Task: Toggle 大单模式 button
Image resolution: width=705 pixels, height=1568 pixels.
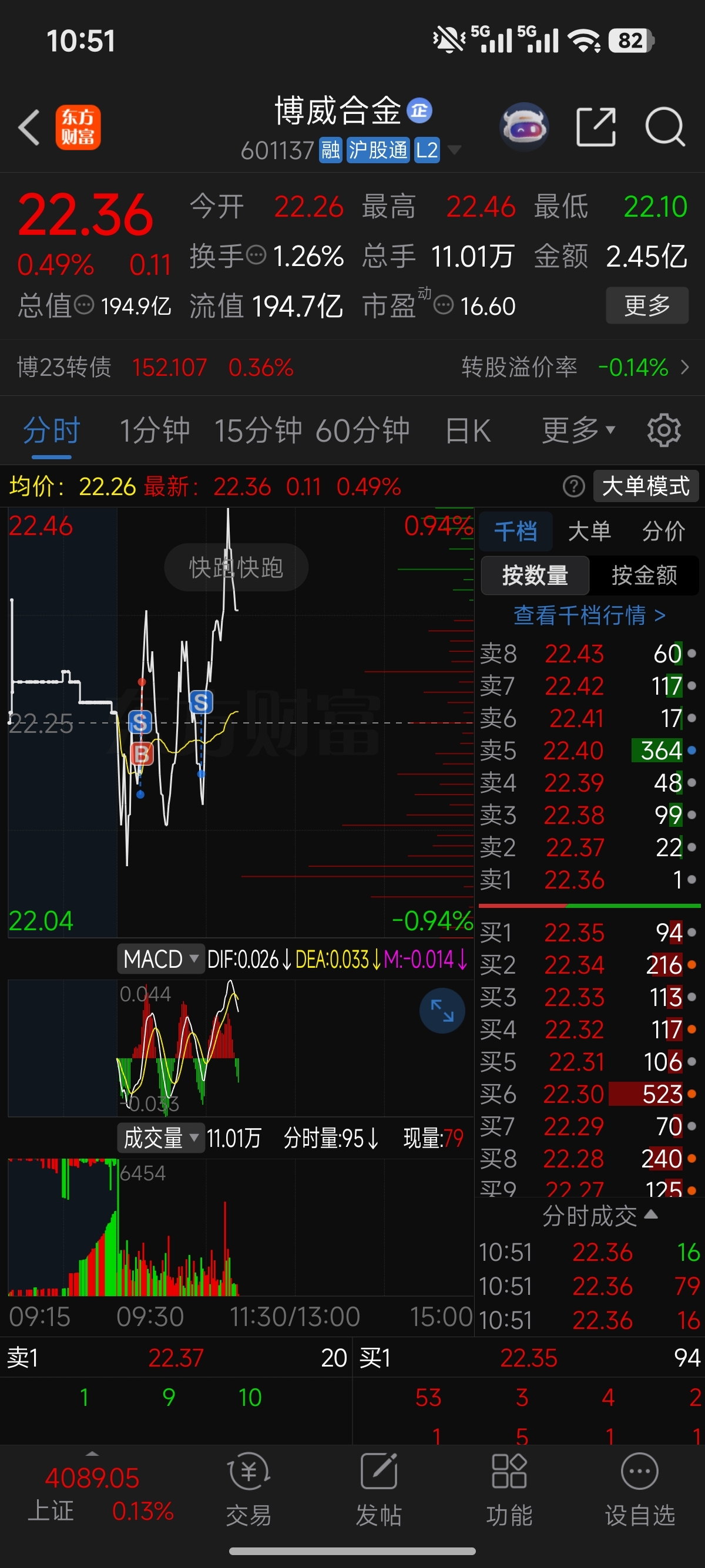Action: coord(645,486)
